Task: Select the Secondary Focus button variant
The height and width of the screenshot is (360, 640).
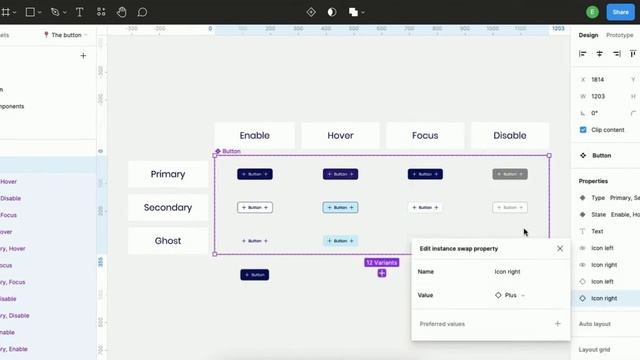Action: click(425, 208)
